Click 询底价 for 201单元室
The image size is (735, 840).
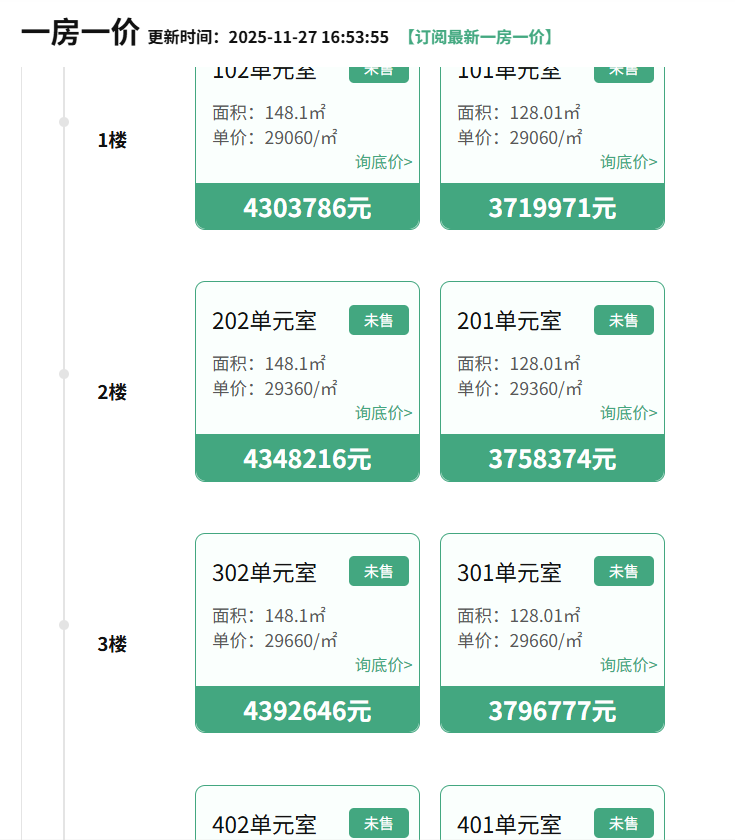[628, 413]
